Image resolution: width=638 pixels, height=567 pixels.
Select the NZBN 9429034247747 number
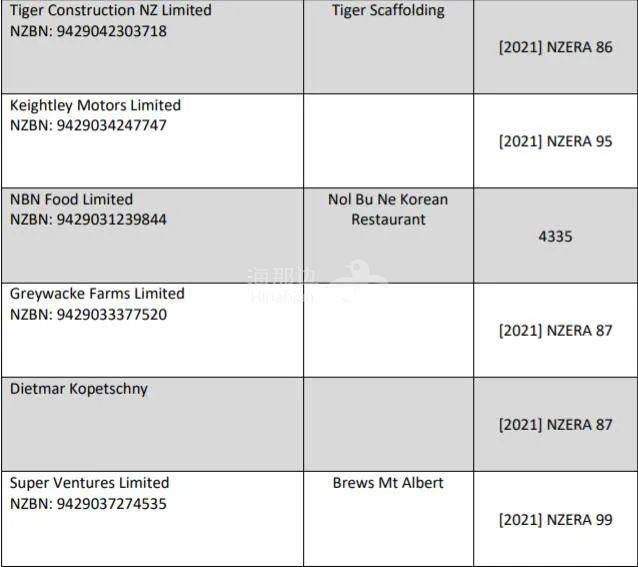point(88,125)
